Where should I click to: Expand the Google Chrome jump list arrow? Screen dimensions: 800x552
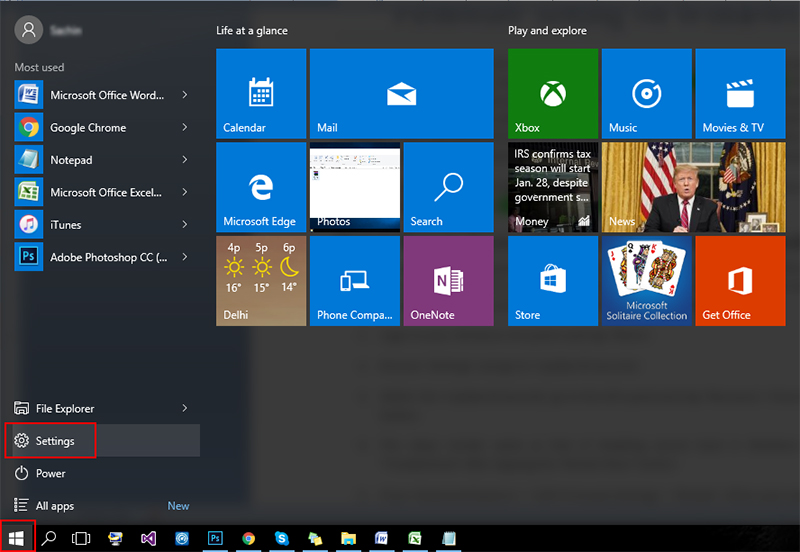185,127
